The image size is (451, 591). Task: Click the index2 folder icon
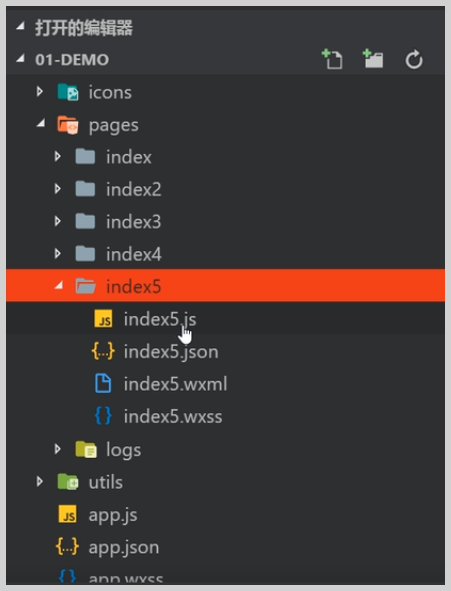[85, 189]
